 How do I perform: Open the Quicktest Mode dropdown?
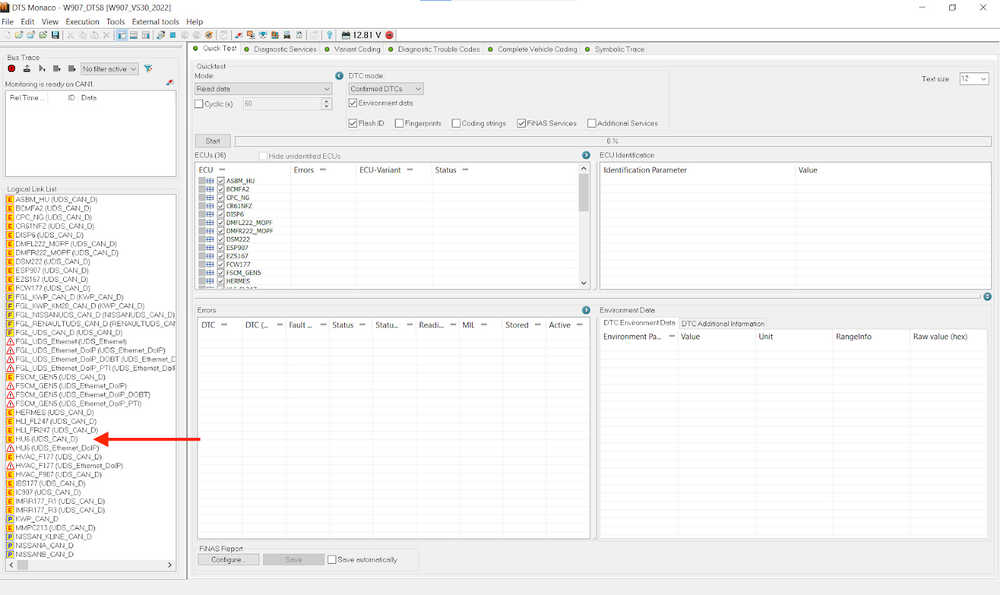click(x=263, y=89)
